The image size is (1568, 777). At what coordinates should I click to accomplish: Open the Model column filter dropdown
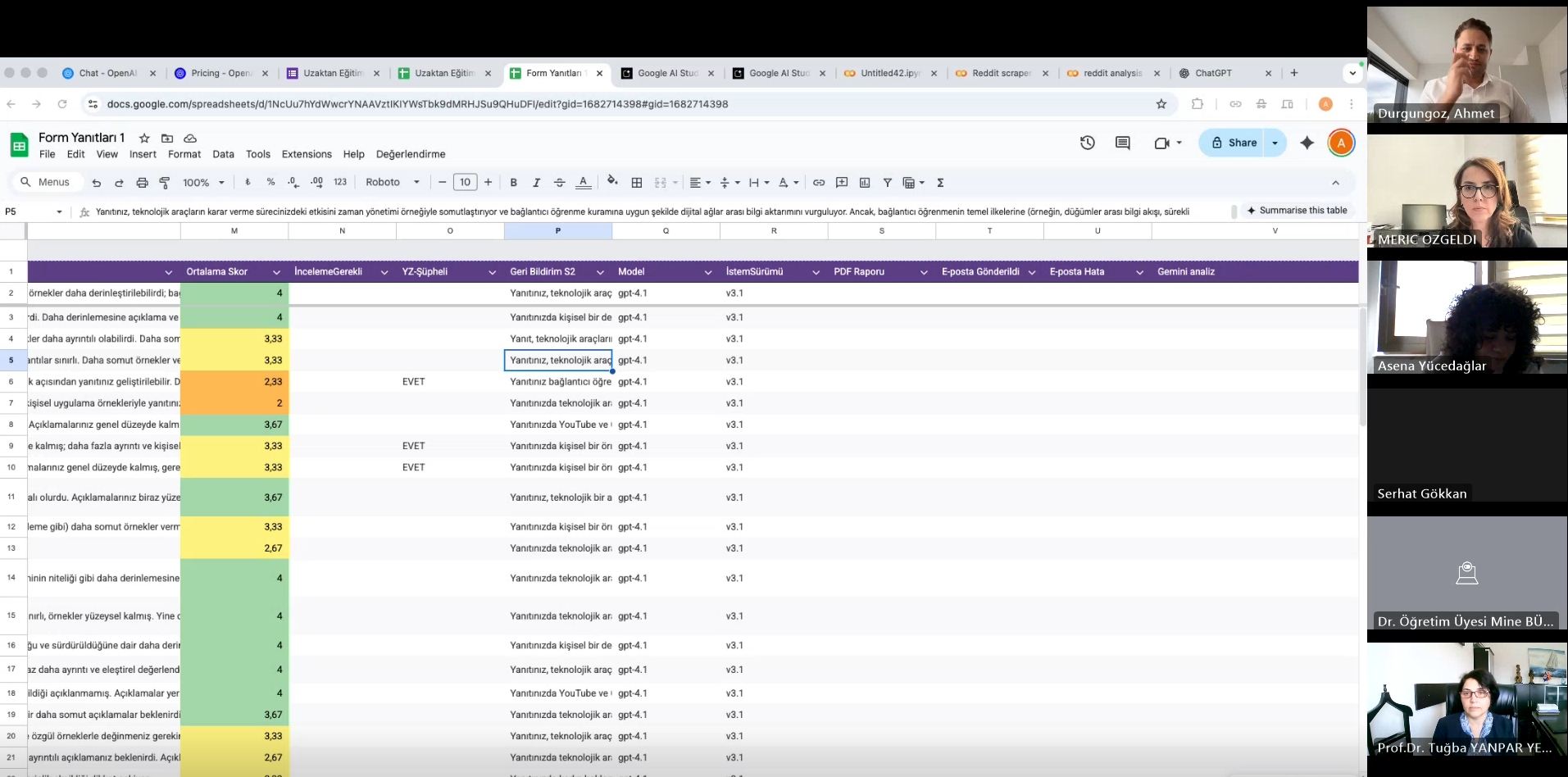707,272
